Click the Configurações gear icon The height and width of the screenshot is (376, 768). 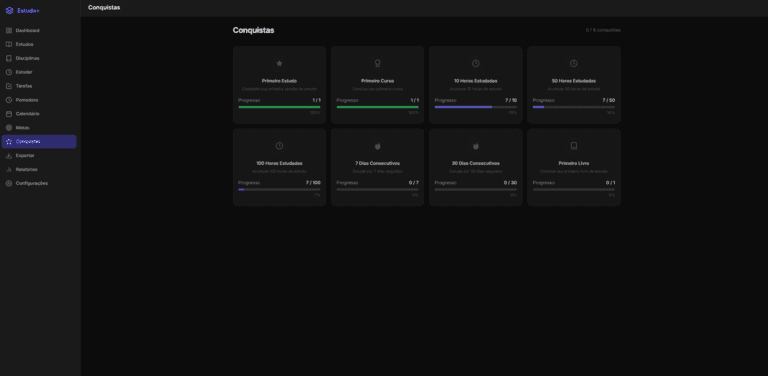click(9, 183)
